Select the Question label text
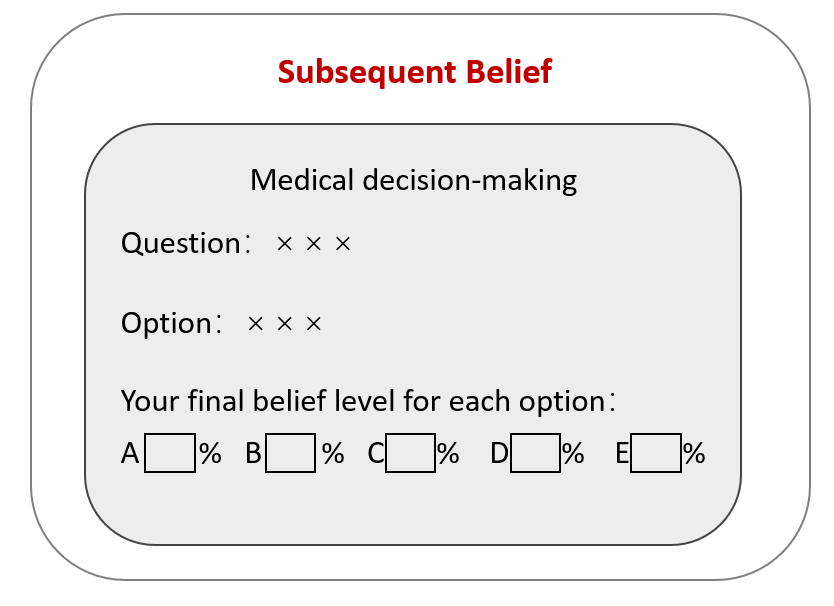Image resolution: width=834 pixels, height=606 pixels. tap(180, 243)
